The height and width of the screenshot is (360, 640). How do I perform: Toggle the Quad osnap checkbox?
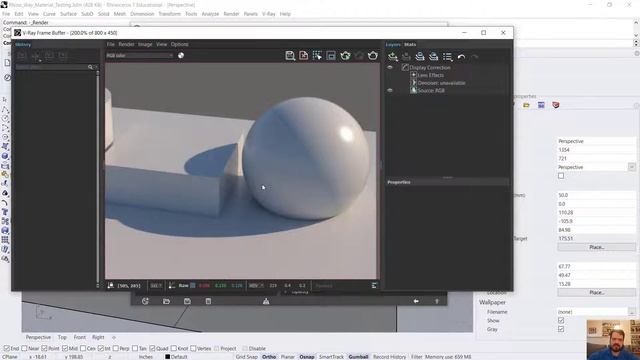point(152,348)
